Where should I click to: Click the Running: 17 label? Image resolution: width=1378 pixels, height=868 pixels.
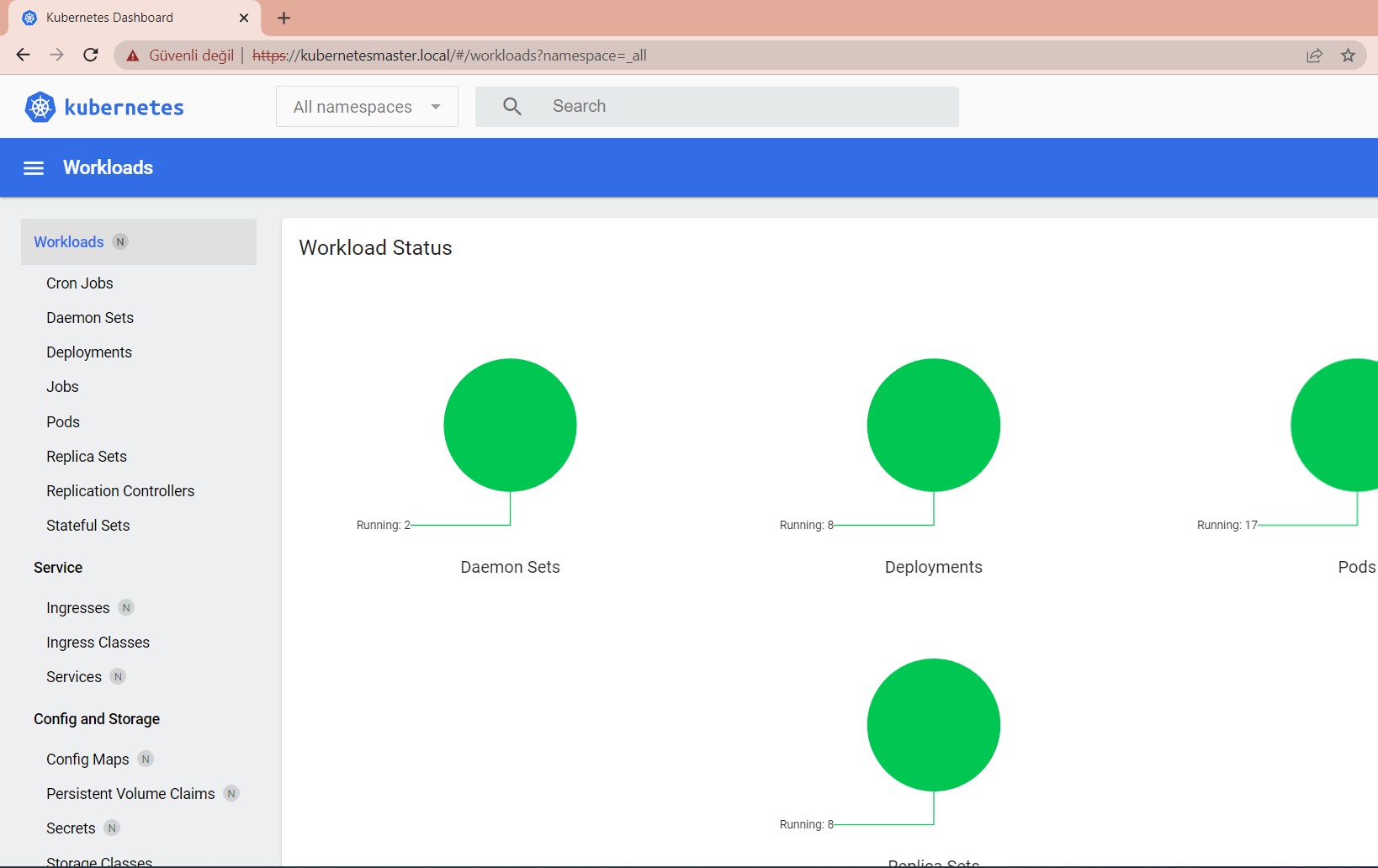click(x=1227, y=525)
